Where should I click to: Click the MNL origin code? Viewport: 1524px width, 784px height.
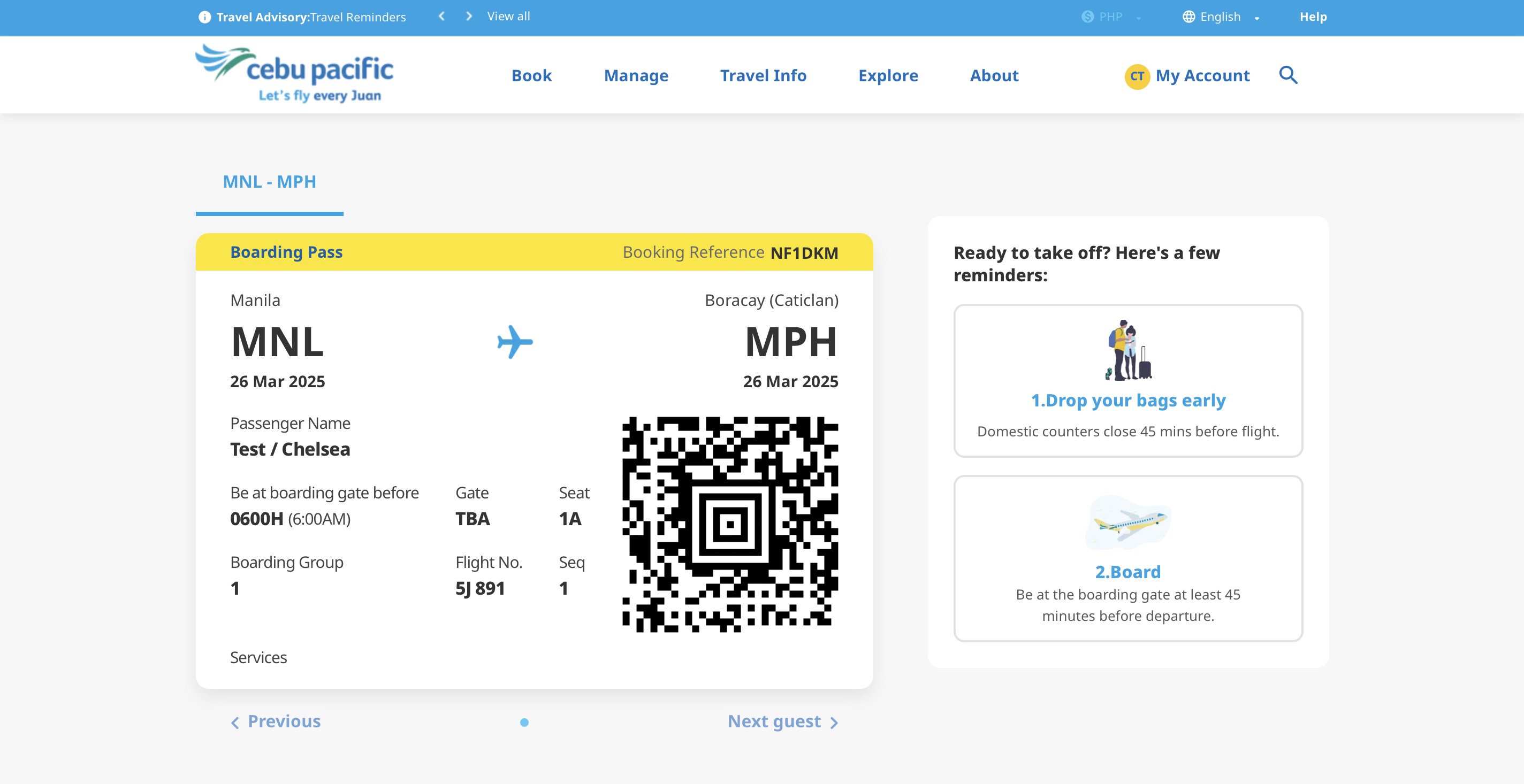(277, 342)
